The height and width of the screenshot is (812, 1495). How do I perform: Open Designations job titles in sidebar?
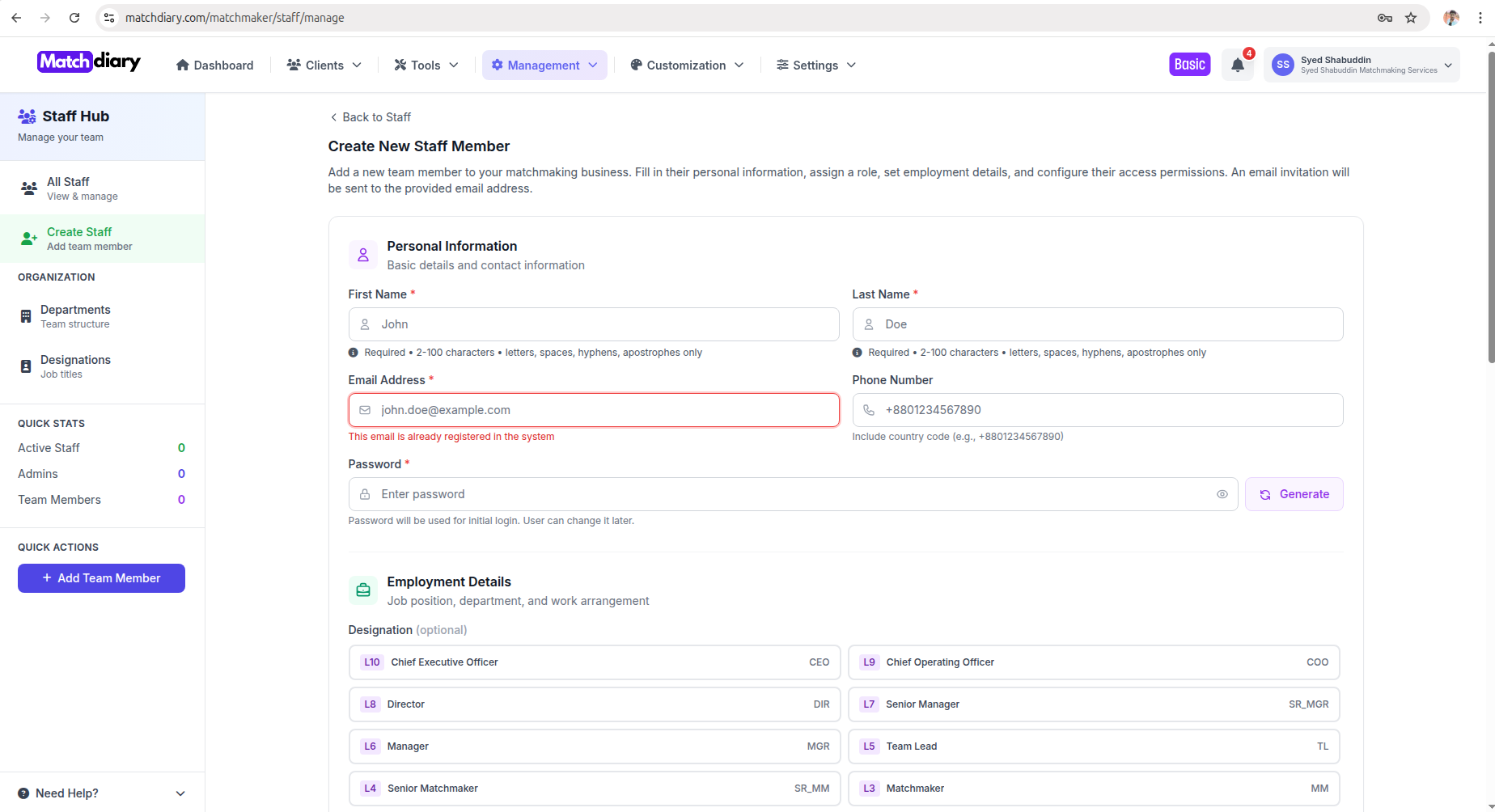click(x=75, y=366)
